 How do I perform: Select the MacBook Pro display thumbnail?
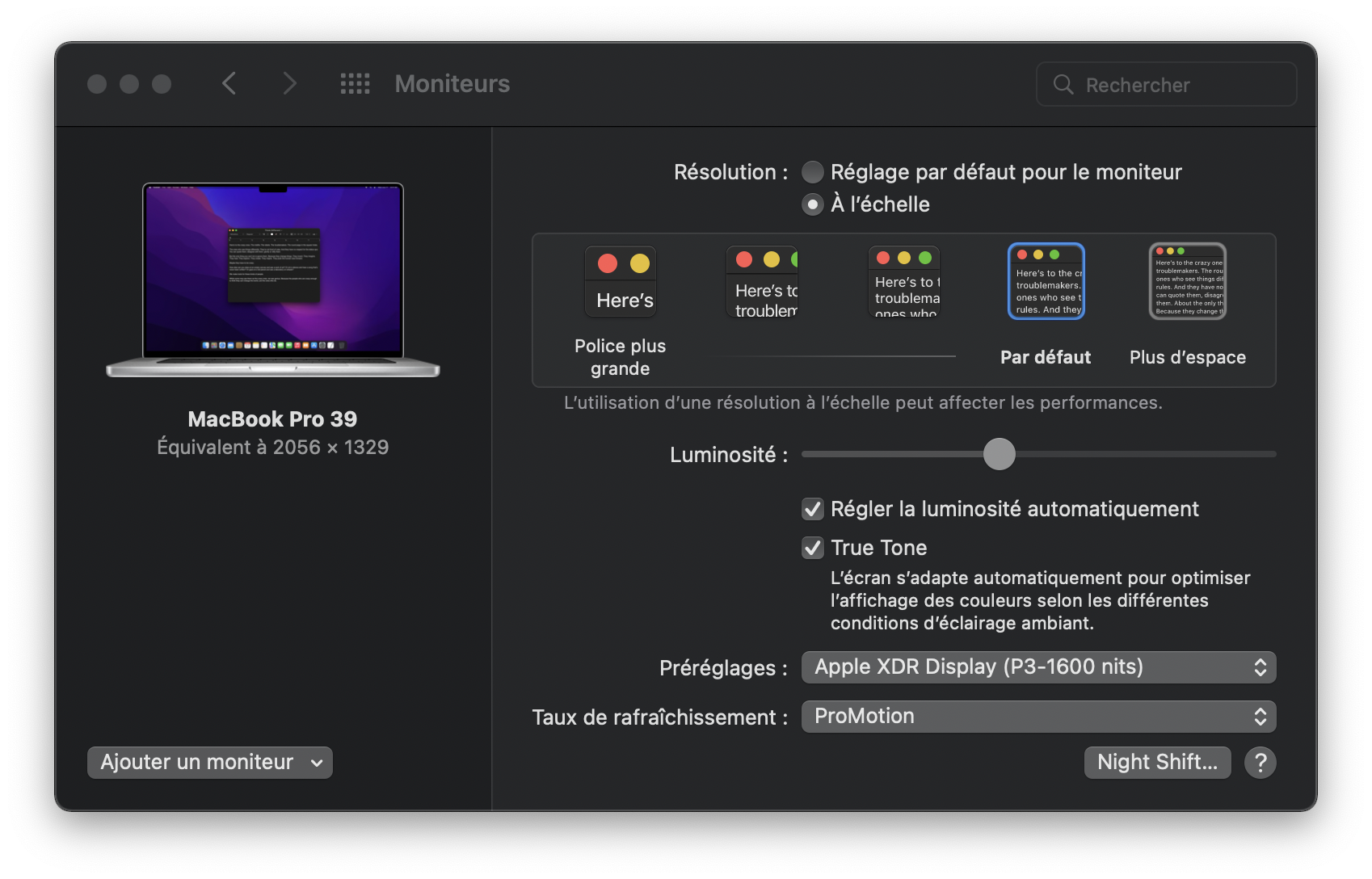click(272, 279)
